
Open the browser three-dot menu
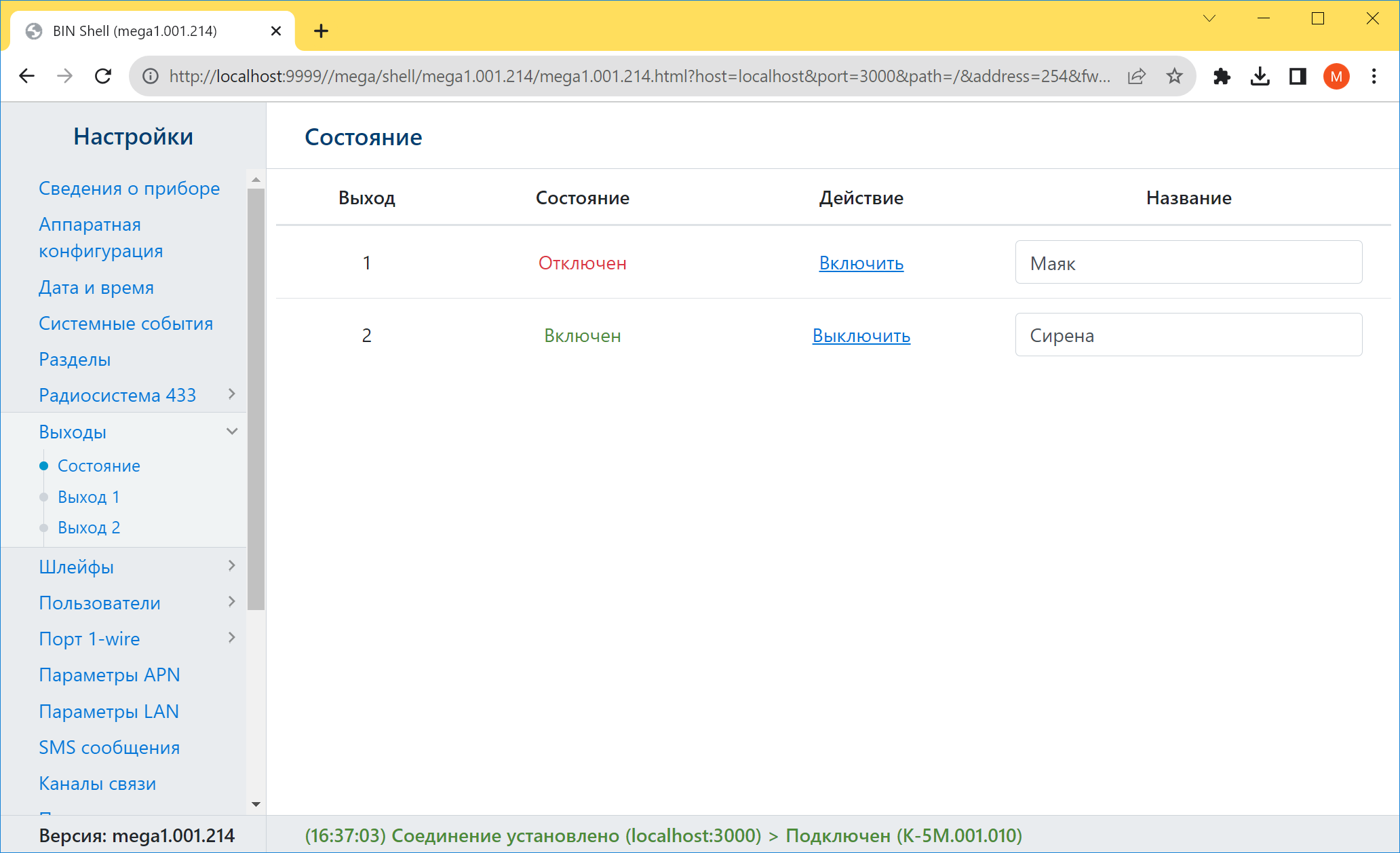pyautogui.click(x=1374, y=76)
